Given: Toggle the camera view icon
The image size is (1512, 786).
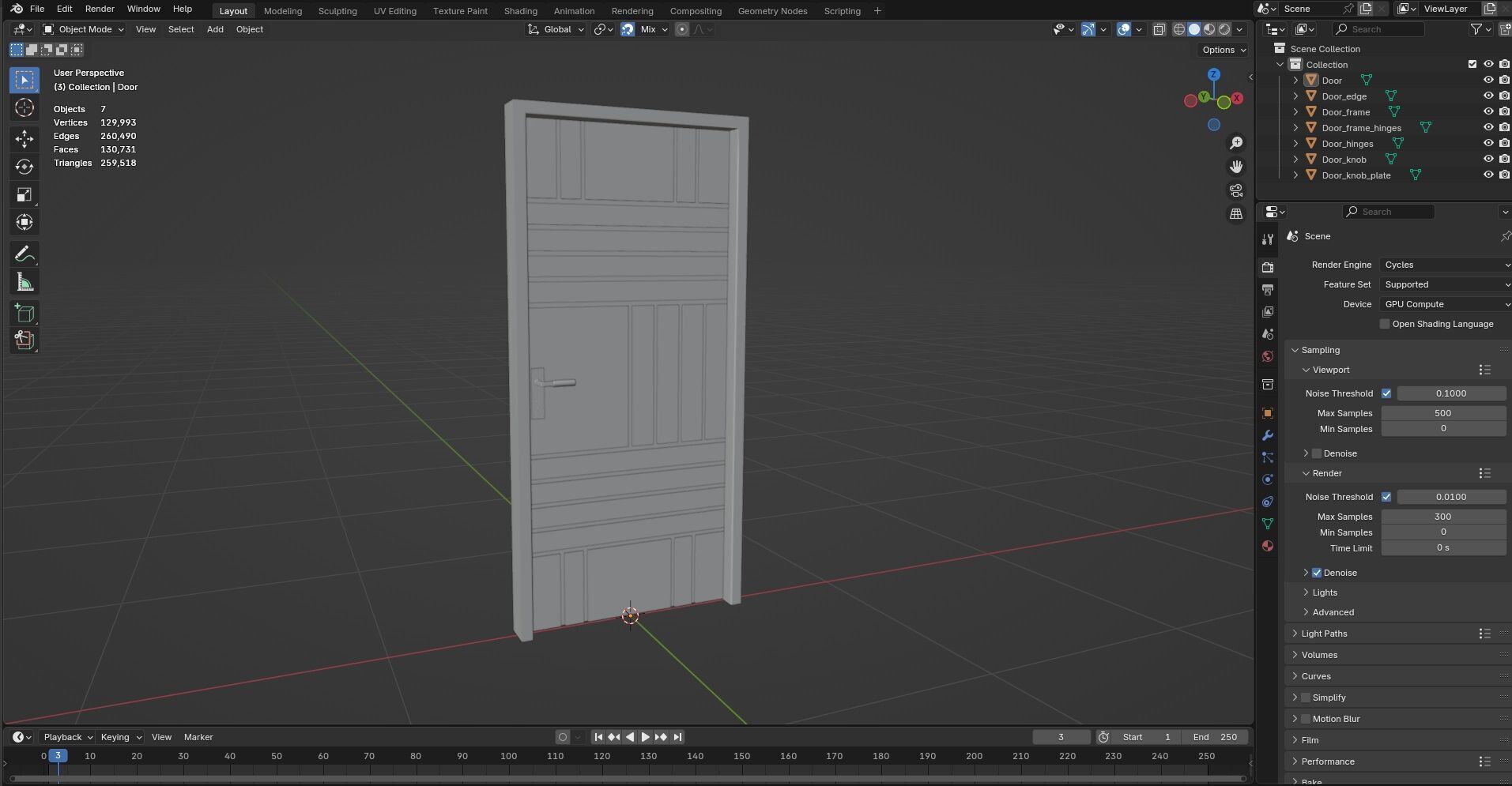Looking at the screenshot, I should [x=1236, y=190].
